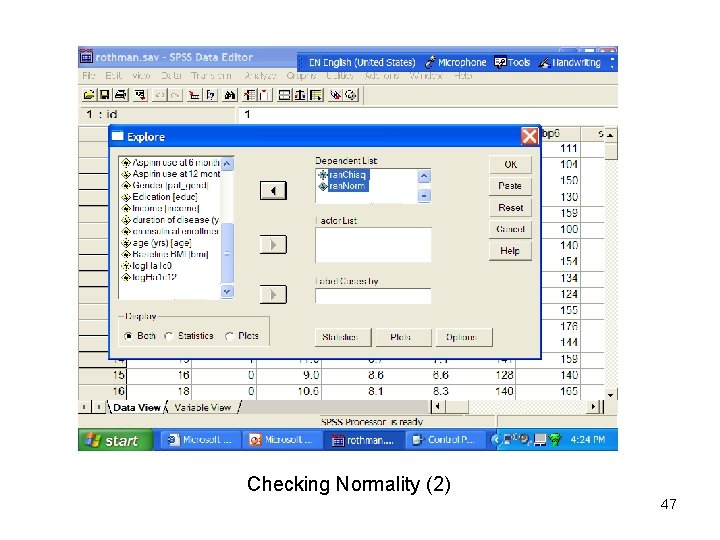
Task: Click the Open File toolbar icon
Action: 89,95
